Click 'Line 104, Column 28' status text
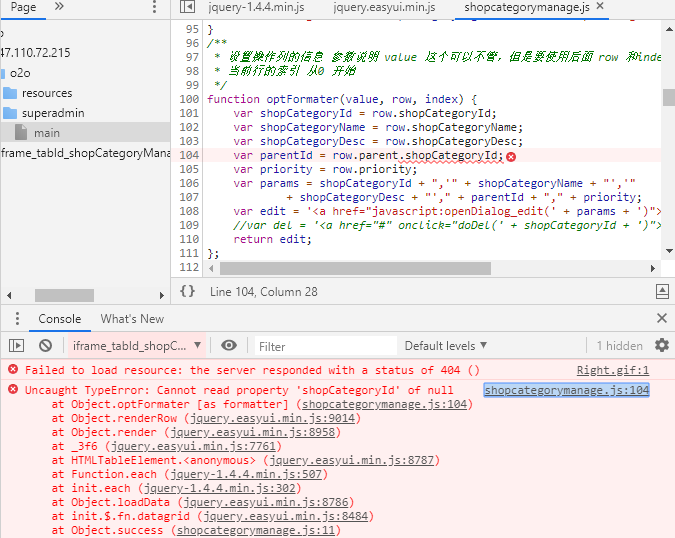 coord(263,292)
